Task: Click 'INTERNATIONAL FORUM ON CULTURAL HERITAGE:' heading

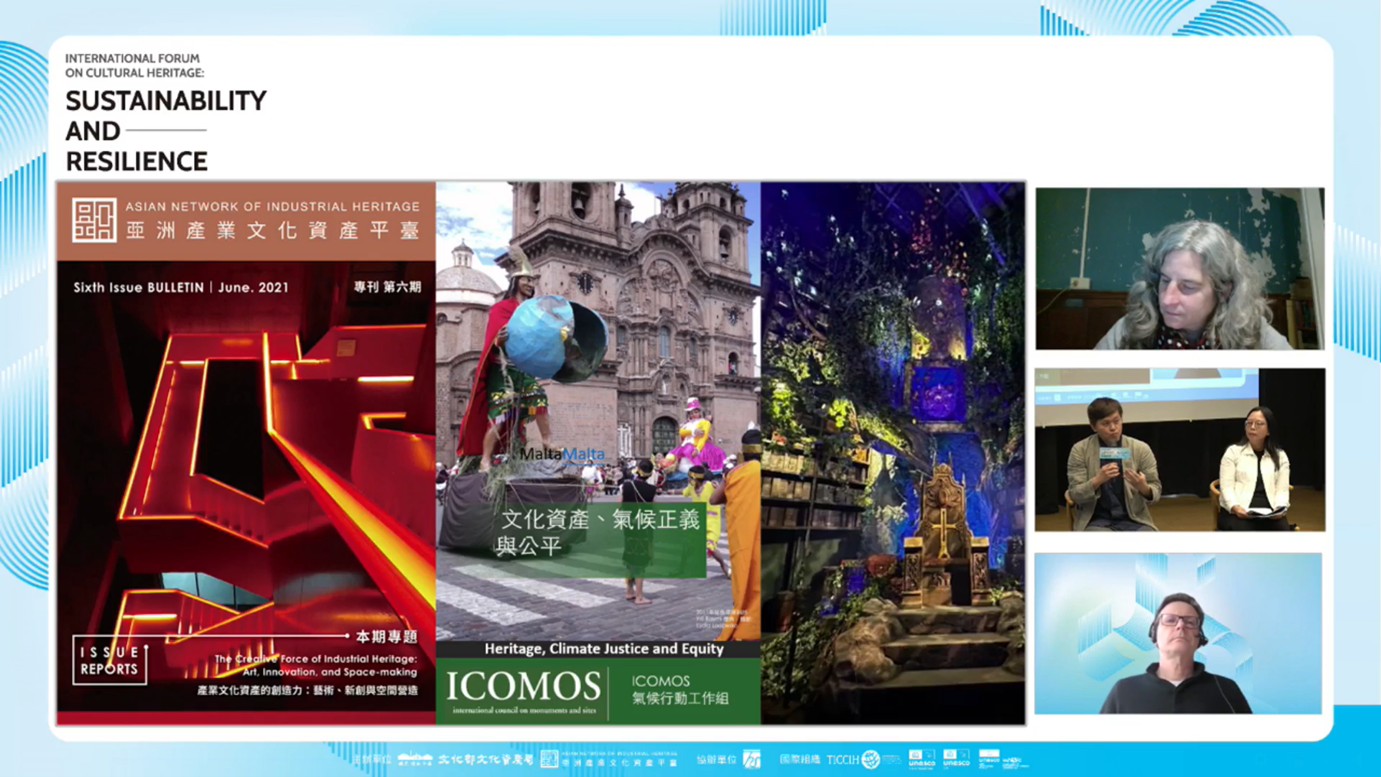Action: click(x=135, y=66)
